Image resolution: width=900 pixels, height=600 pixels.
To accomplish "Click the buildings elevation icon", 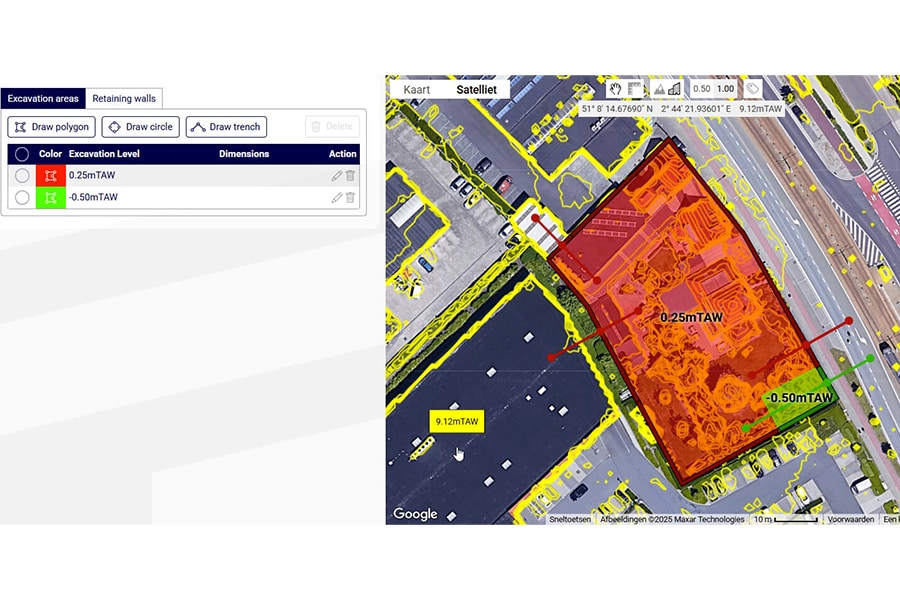I will [674, 89].
